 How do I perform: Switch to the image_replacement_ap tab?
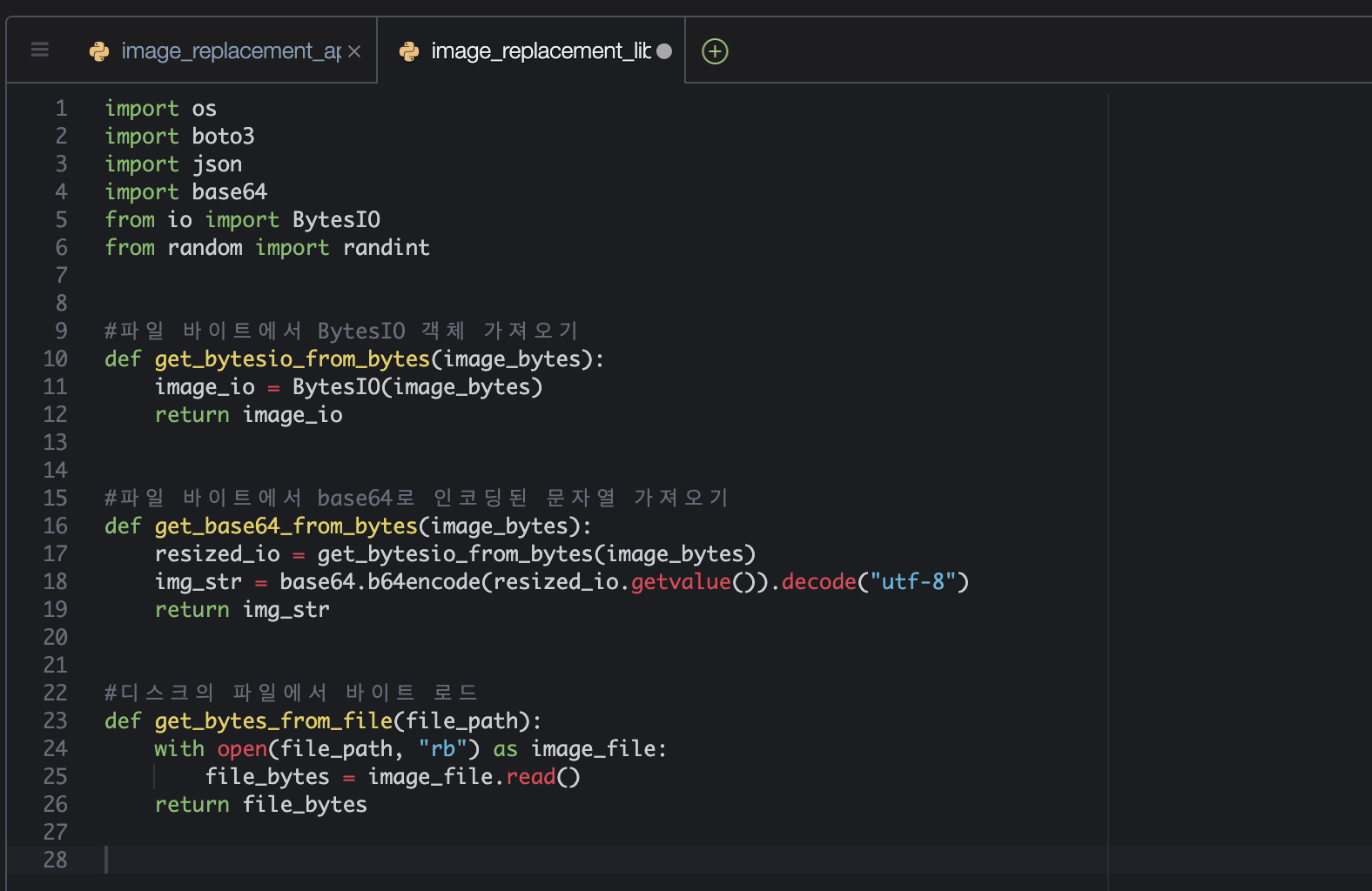(x=192, y=50)
